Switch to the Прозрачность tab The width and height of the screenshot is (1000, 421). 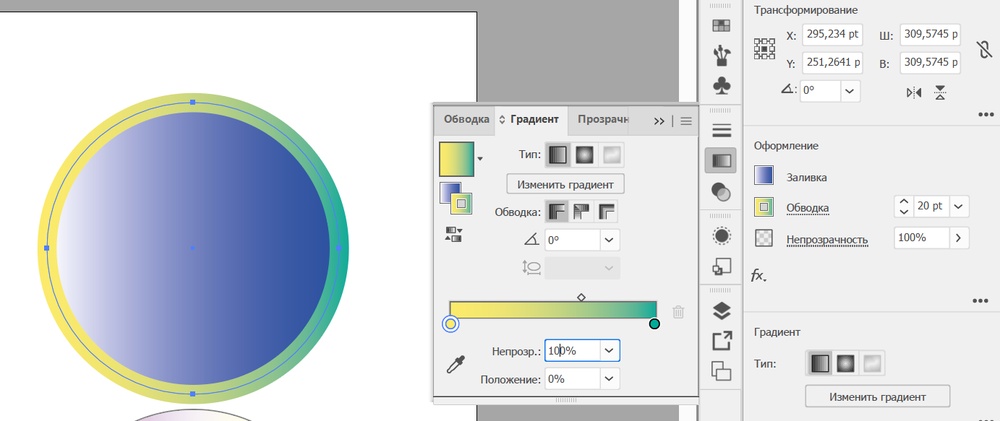point(603,119)
